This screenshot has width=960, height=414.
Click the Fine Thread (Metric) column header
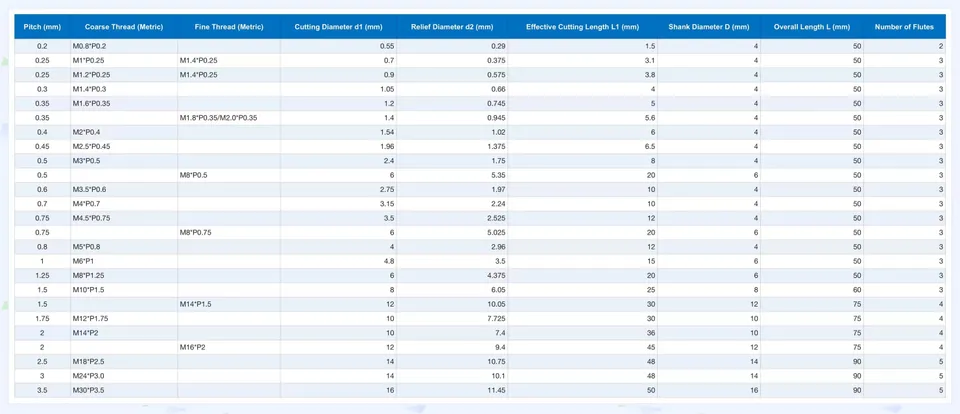tap(229, 27)
